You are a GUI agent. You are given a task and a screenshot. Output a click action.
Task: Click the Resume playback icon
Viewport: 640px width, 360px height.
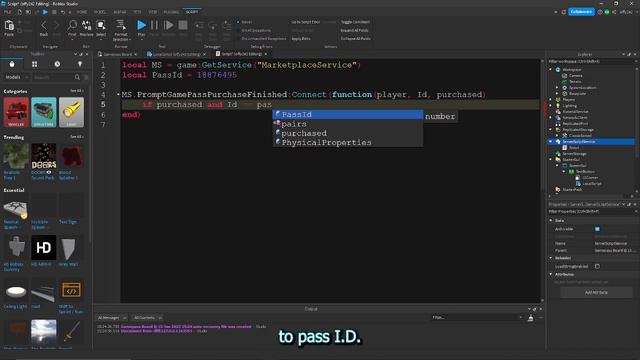tap(169, 25)
